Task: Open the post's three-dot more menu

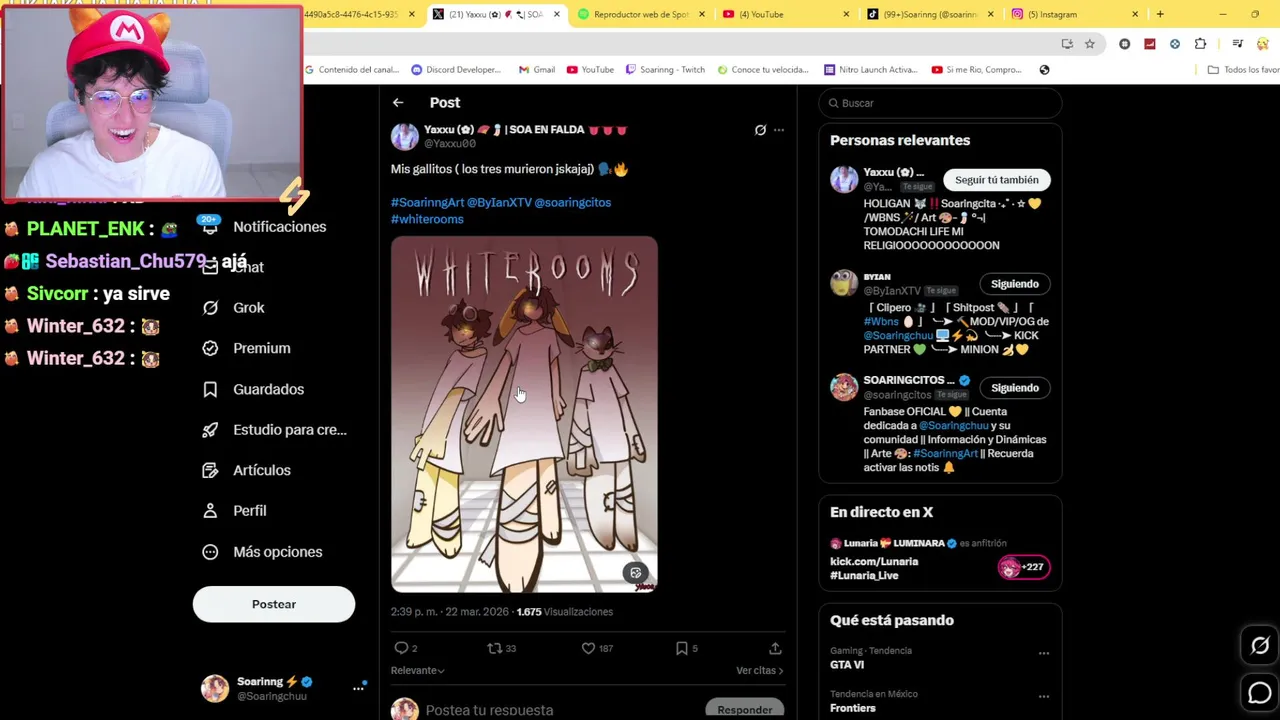Action: 779,130
